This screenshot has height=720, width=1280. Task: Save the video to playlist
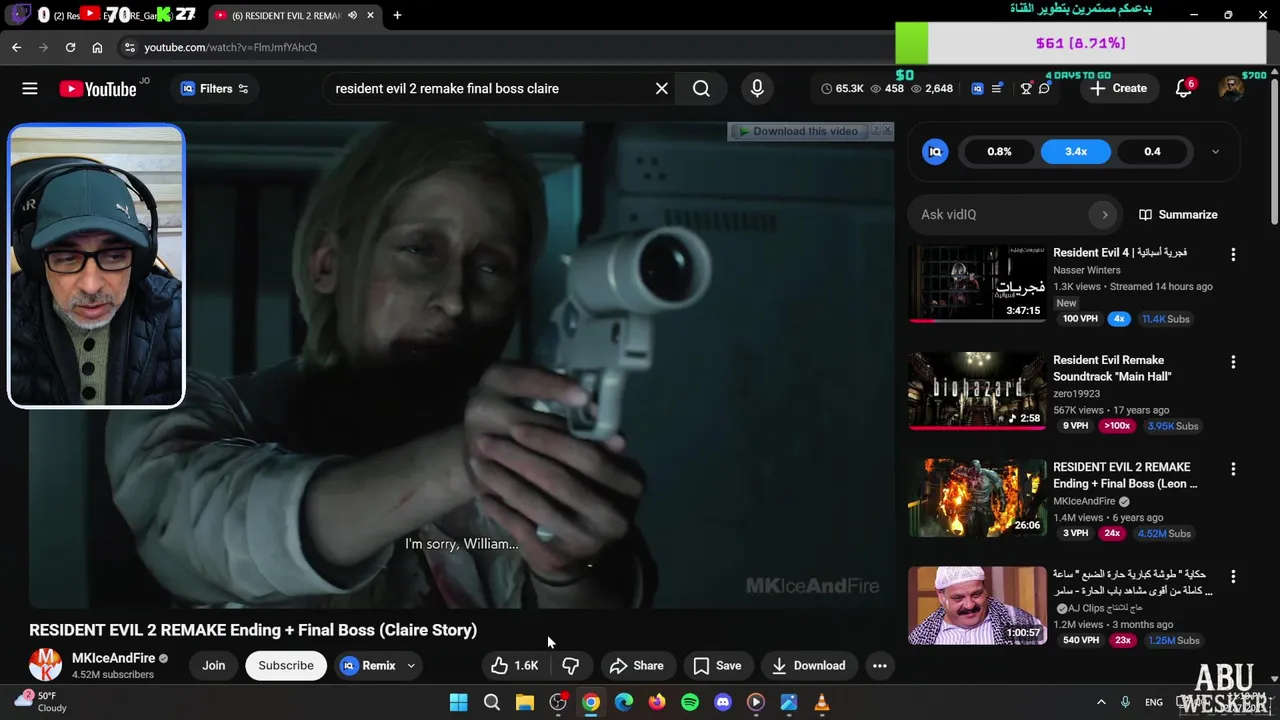pyautogui.click(x=717, y=665)
